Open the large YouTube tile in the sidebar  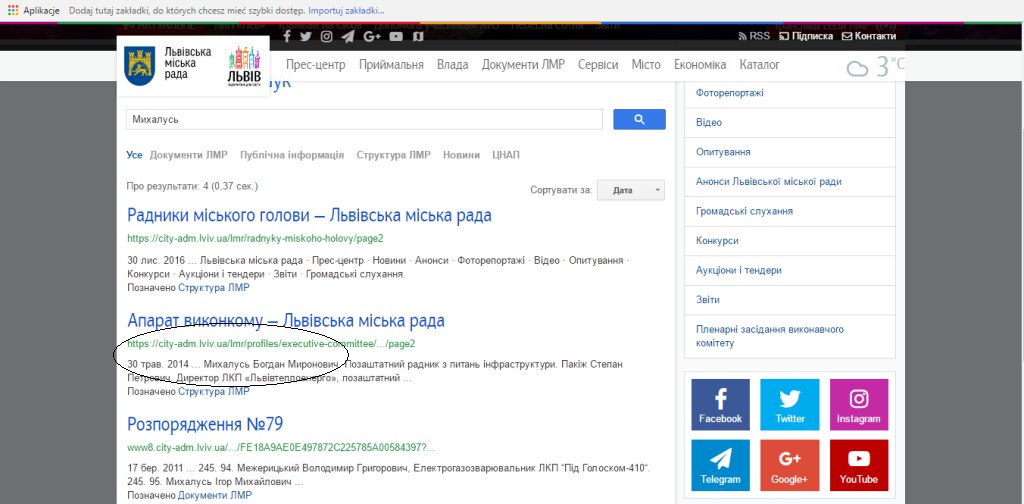[859, 465]
